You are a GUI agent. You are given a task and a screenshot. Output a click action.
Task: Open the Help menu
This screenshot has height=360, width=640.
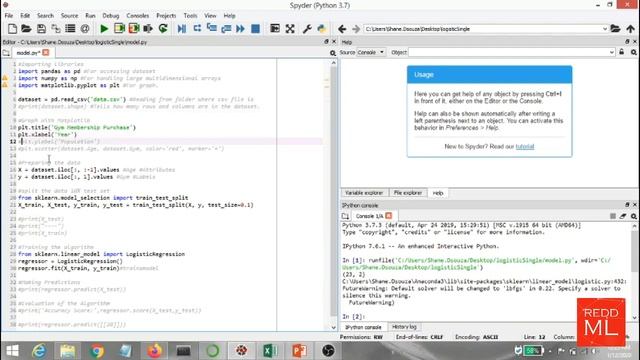229,16
